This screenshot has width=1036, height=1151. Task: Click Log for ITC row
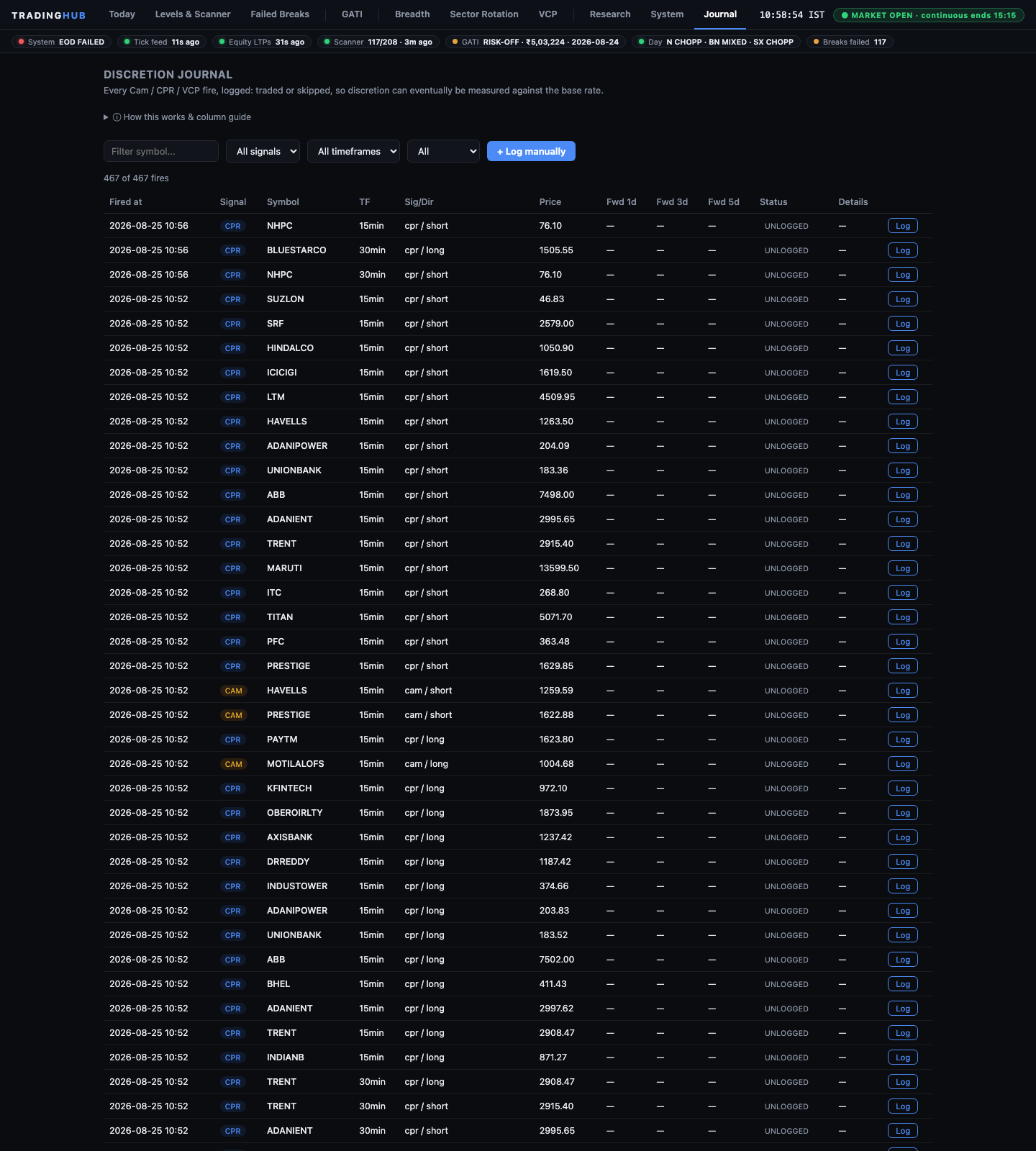click(903, 593)
